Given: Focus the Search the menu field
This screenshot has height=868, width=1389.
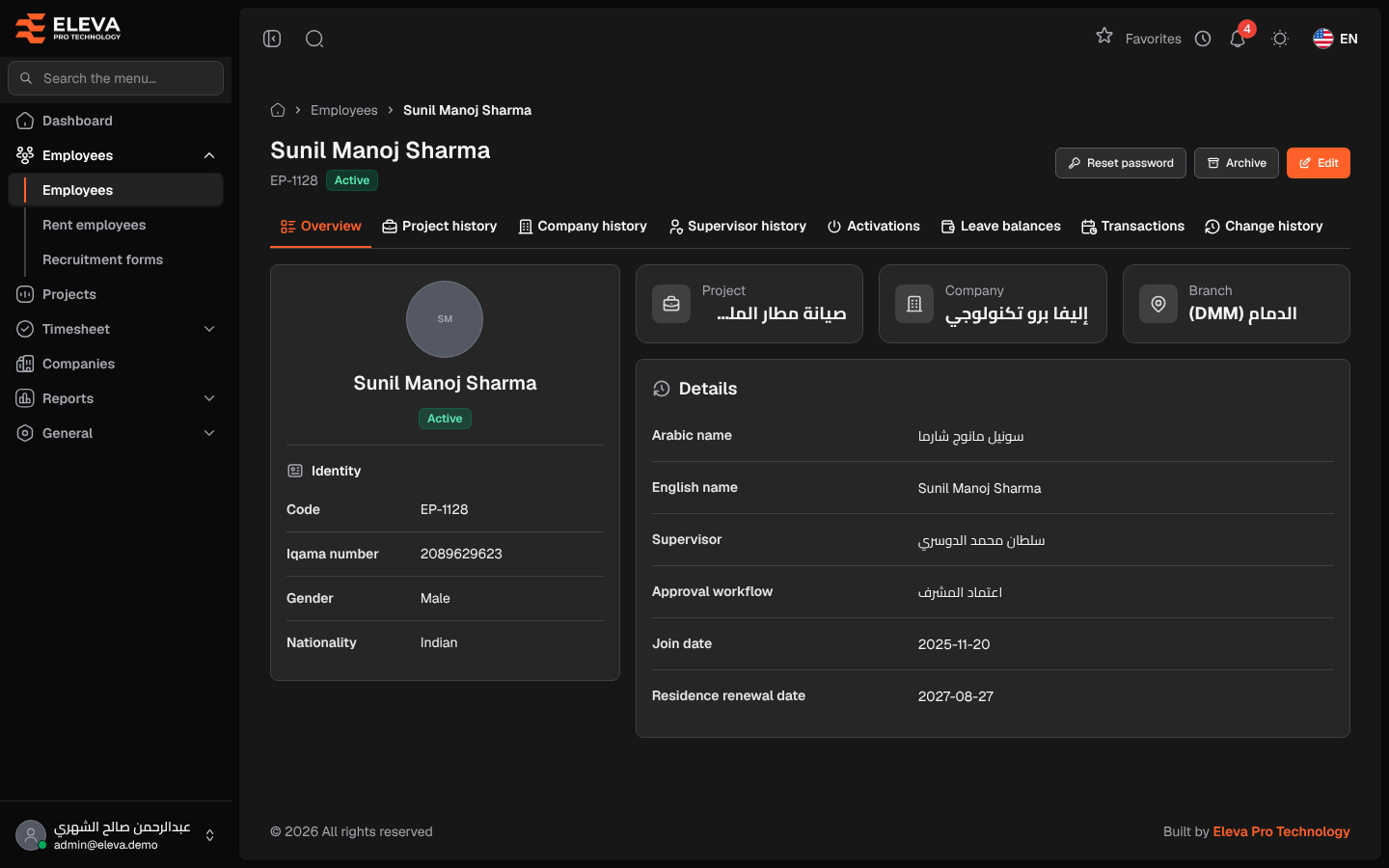Looking at the screenshot, I should coord(116,78).
